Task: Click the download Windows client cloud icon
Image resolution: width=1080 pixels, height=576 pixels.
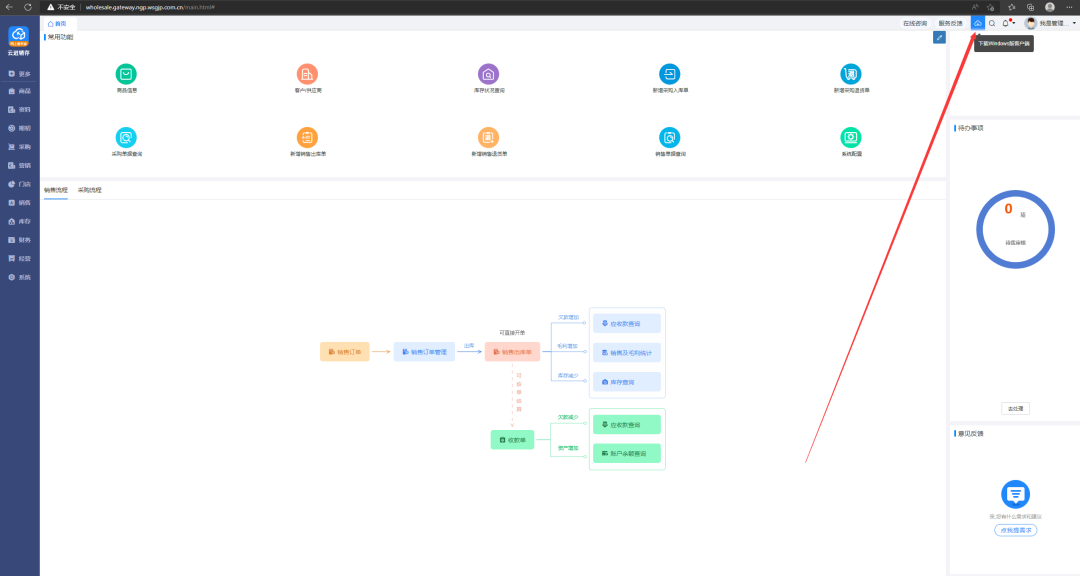Action: [x=977, y=23]
